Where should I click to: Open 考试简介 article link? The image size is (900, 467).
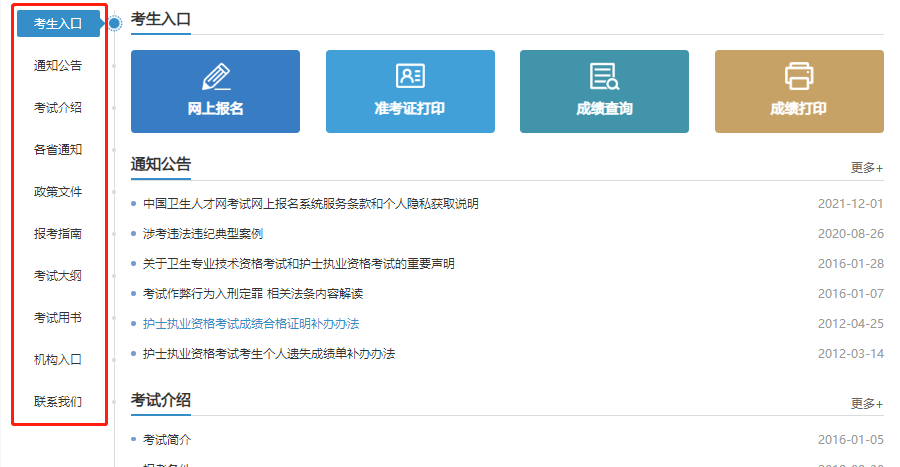pos(167,440)
